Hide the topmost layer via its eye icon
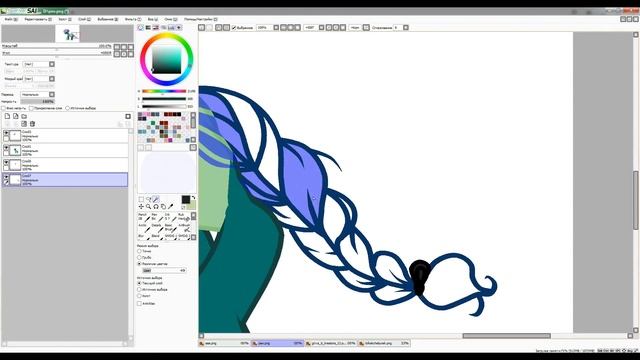The height and width of the screenshot is (360, 640). click(6, 133)
